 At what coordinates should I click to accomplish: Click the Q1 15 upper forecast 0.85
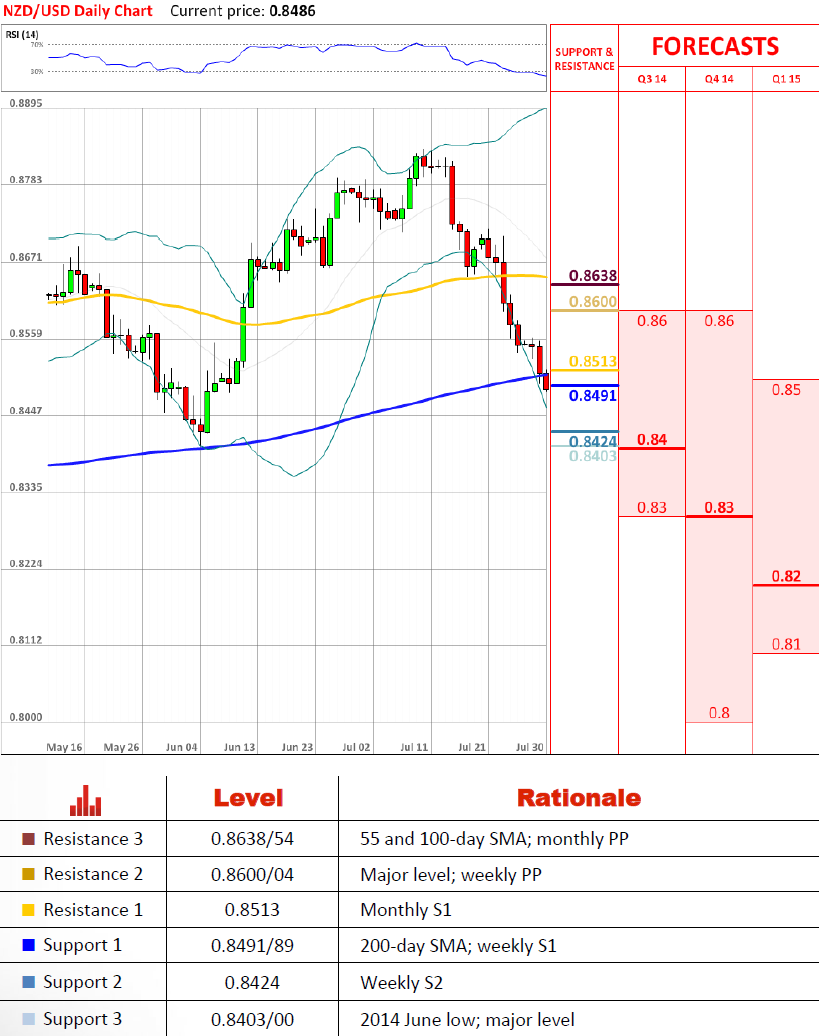(786, 390)
